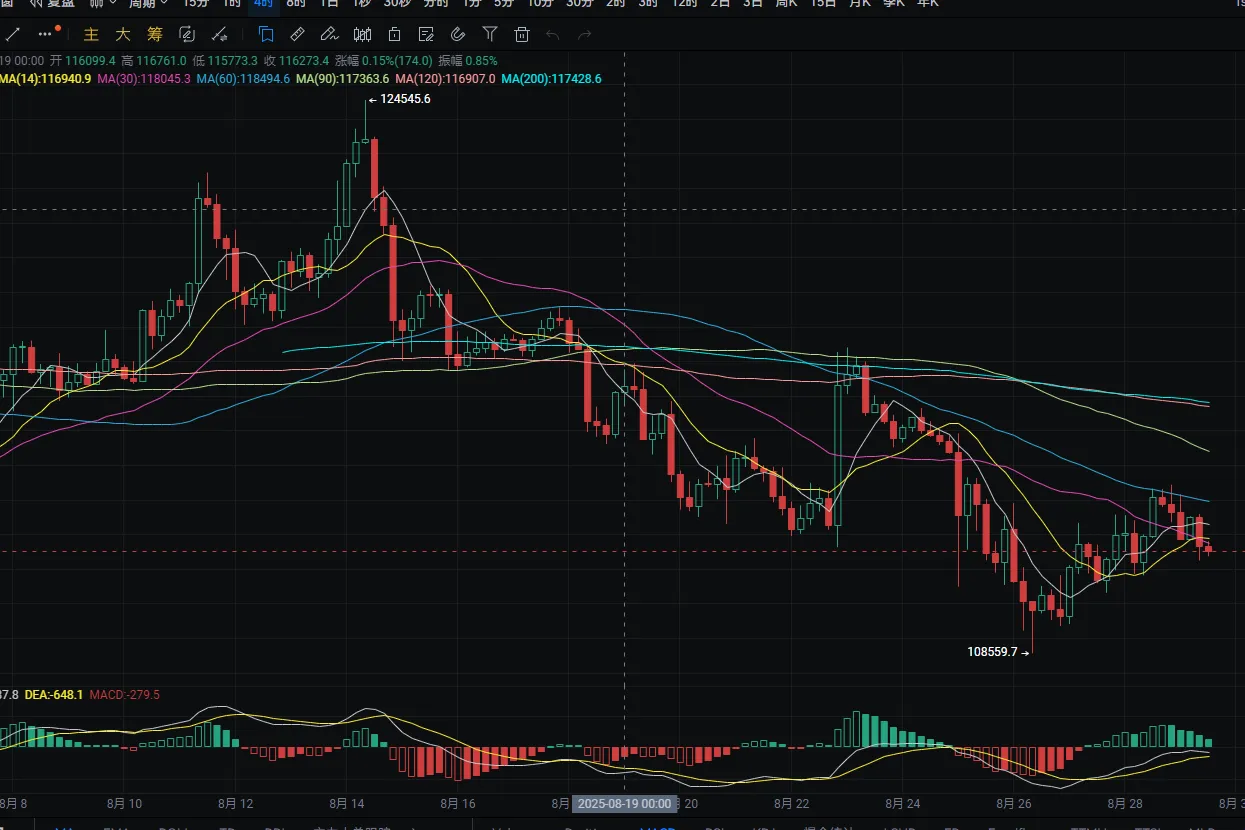Click the 低 115773.3 low price readout
1245x830 pixels.
(x=225, y=61)
